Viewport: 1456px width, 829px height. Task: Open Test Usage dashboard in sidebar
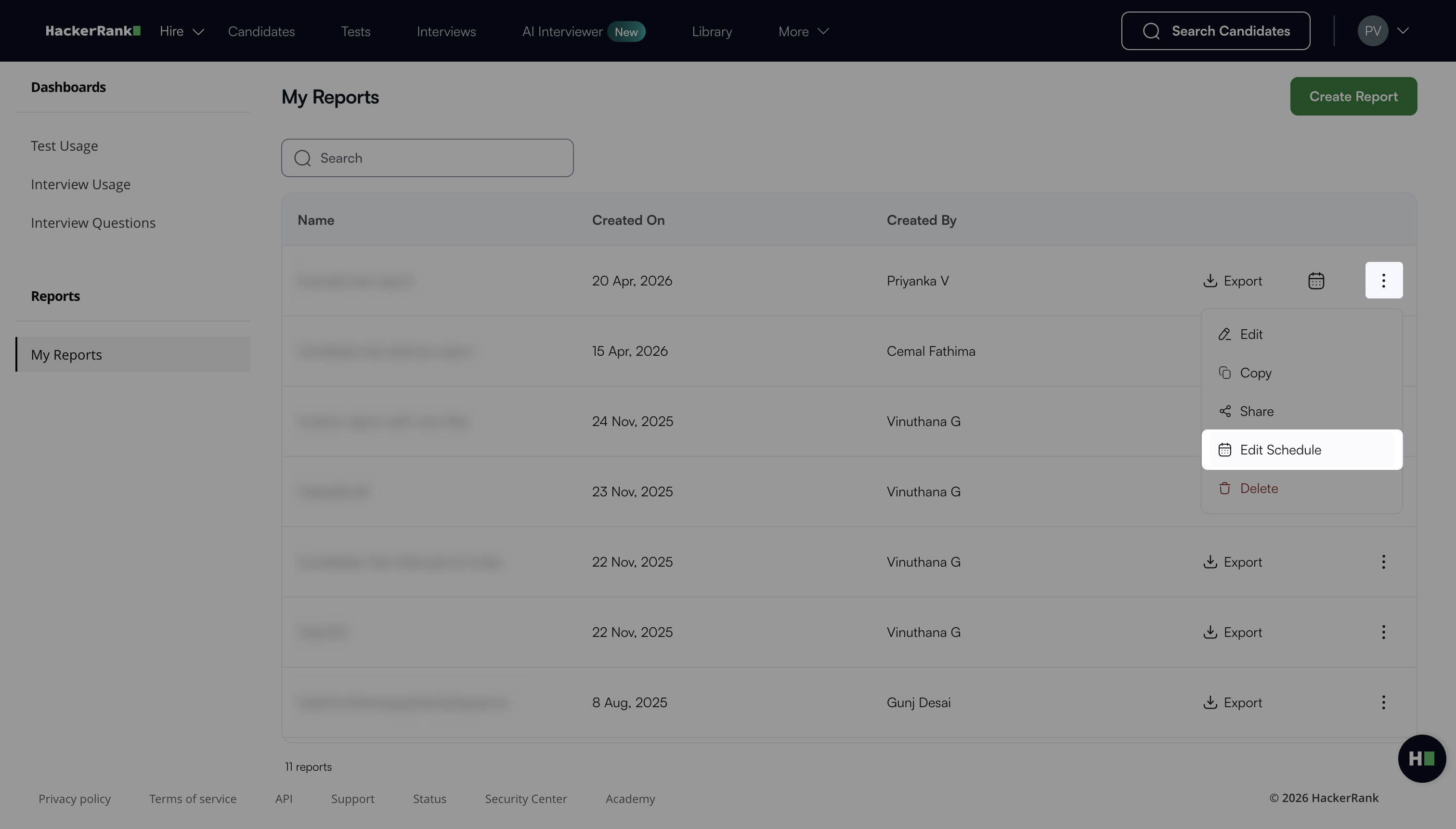(65, 146)
